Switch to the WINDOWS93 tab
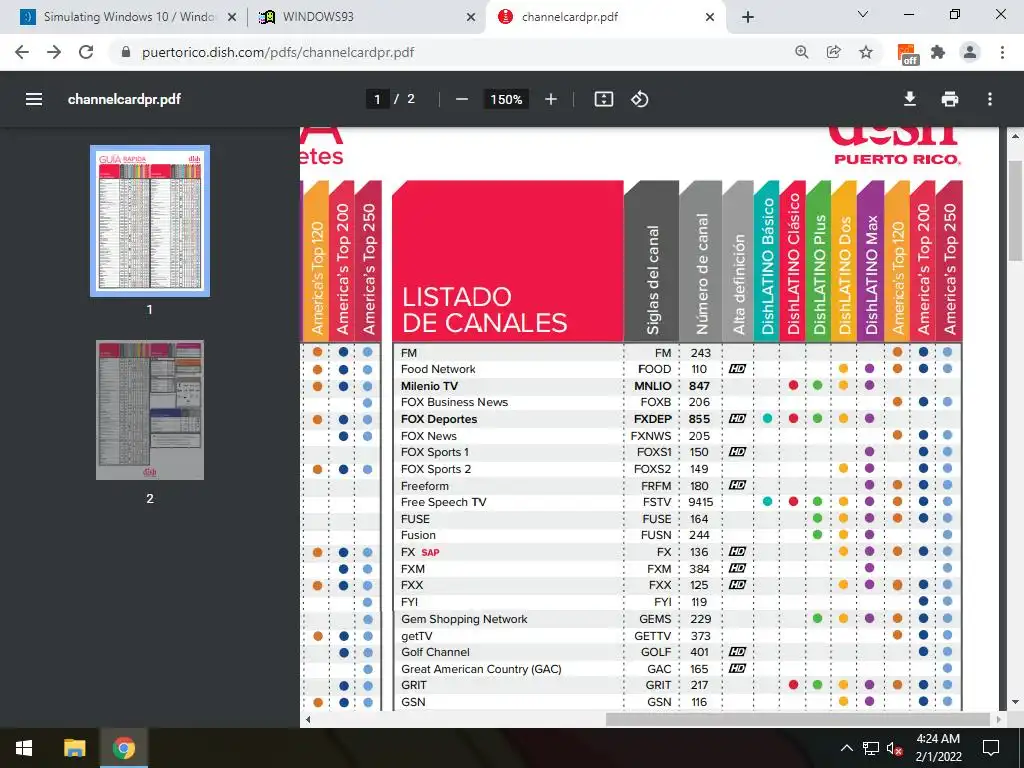 coord(366,17)
